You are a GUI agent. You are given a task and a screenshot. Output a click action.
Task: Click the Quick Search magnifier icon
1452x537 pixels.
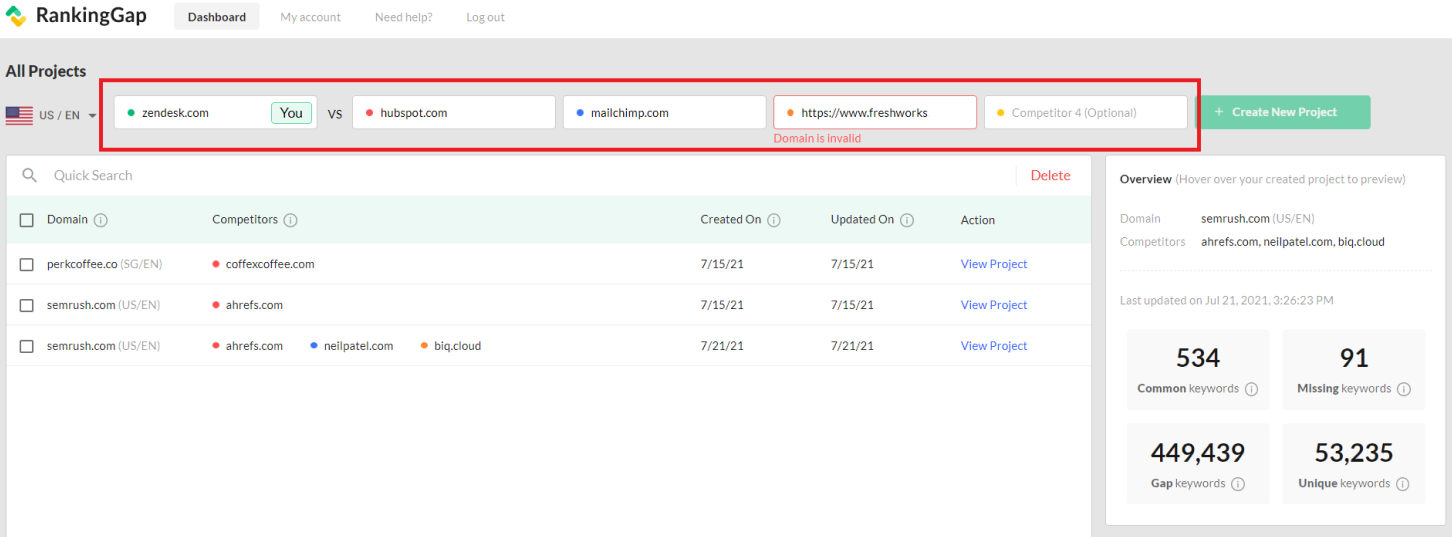[x=30, y=175]
